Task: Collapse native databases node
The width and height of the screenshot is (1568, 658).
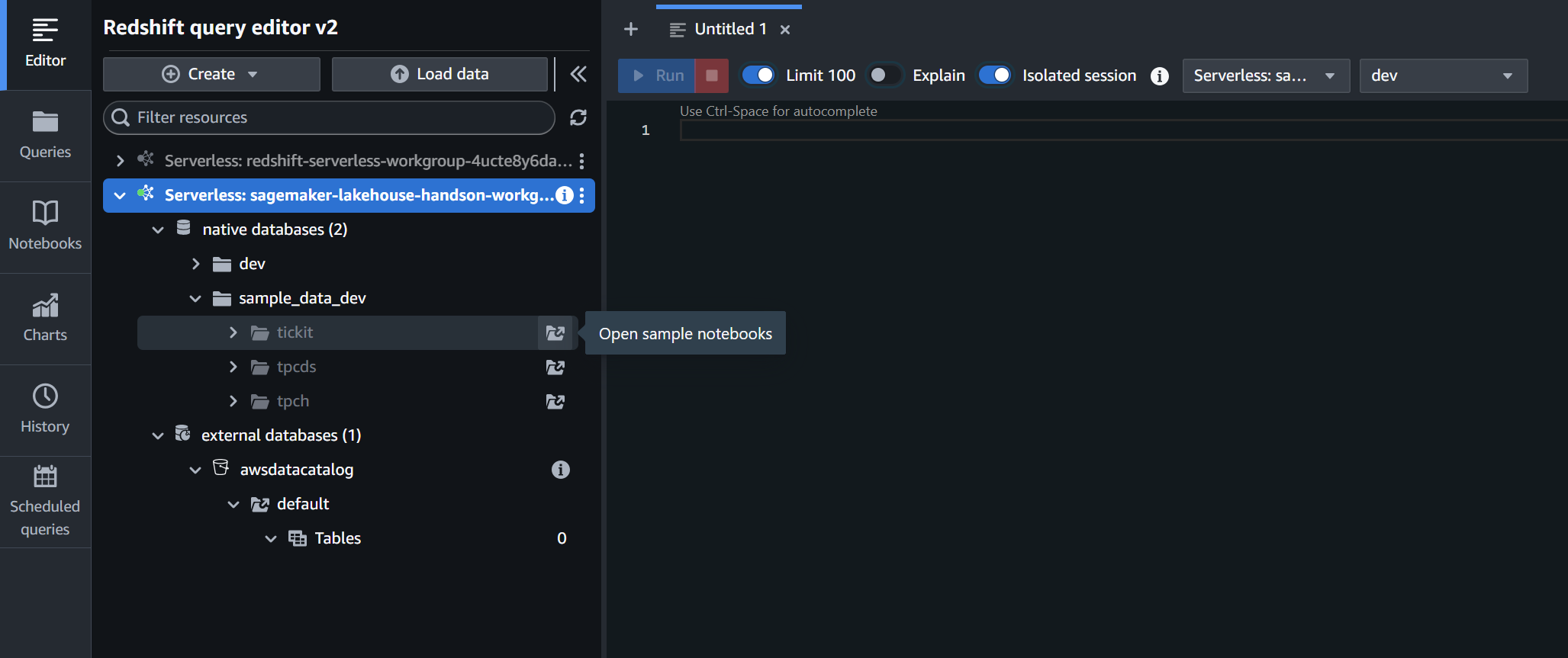Action: (158, 229)
